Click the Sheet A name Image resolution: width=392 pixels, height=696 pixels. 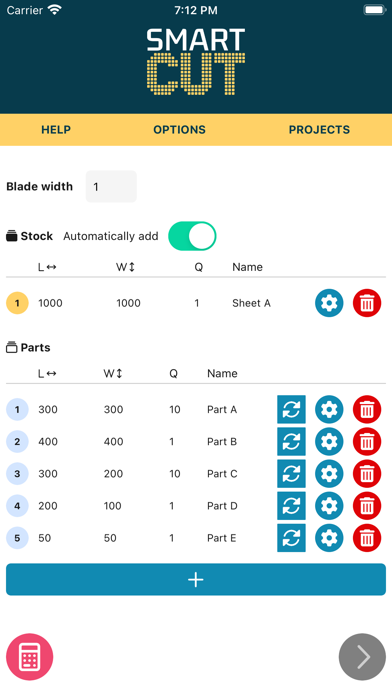point(251,303)
